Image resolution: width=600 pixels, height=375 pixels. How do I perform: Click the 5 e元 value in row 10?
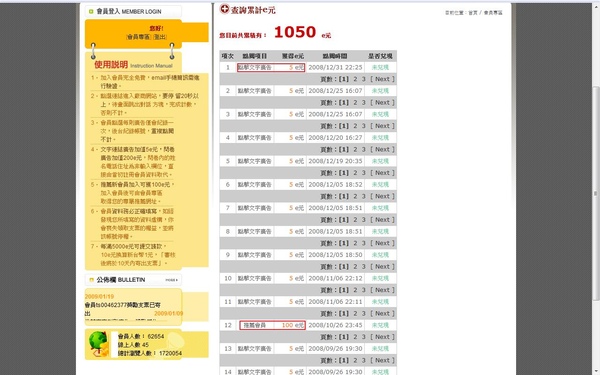(x=297, y=278)
